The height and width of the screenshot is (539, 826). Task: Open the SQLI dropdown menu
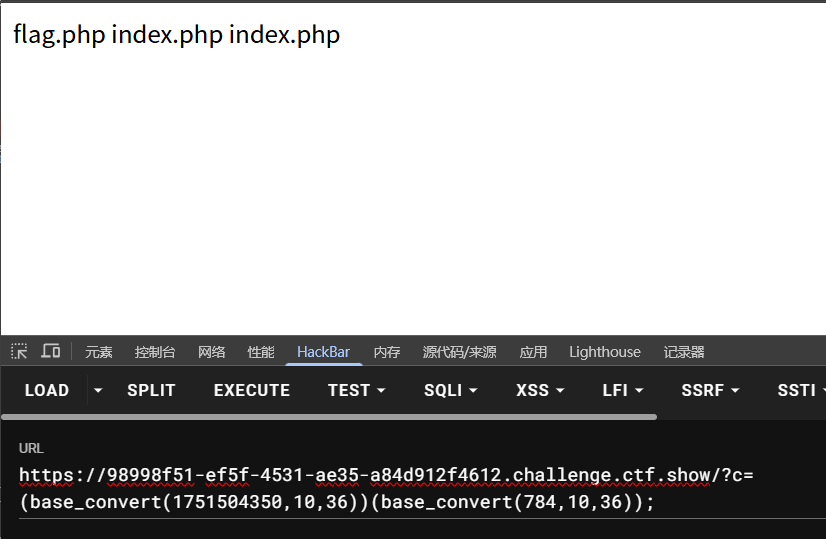pyautogui.click(x=450, y=390)
